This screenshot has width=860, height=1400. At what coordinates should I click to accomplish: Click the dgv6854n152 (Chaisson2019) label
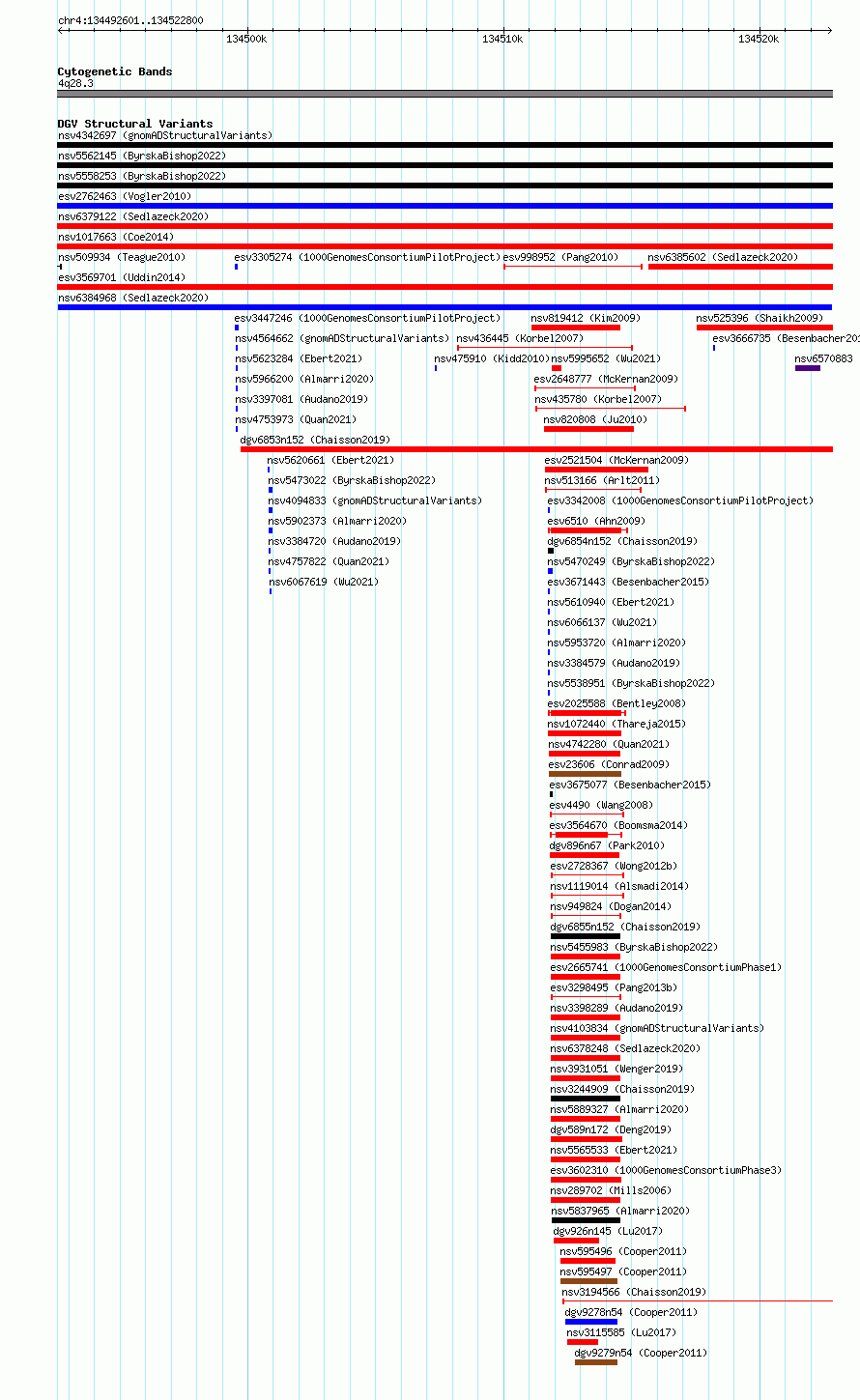click(x=622, y=542)
